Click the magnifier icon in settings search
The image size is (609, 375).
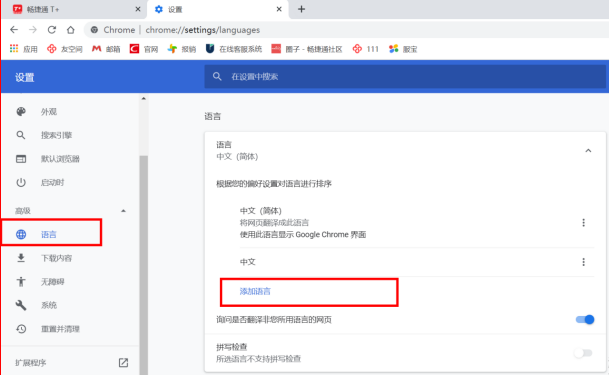[217, 76]
